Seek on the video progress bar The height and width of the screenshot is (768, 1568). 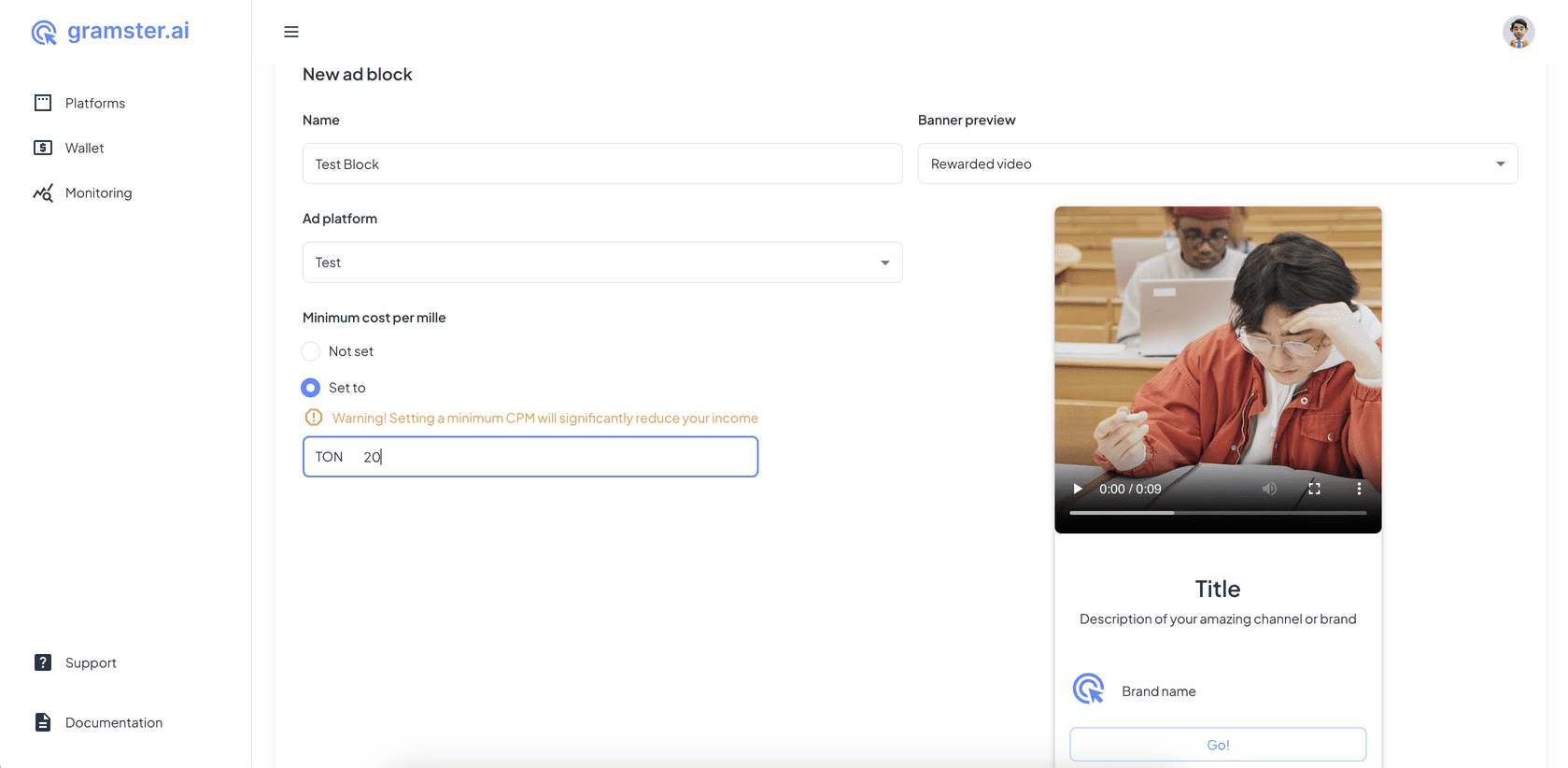(1217, 513)
